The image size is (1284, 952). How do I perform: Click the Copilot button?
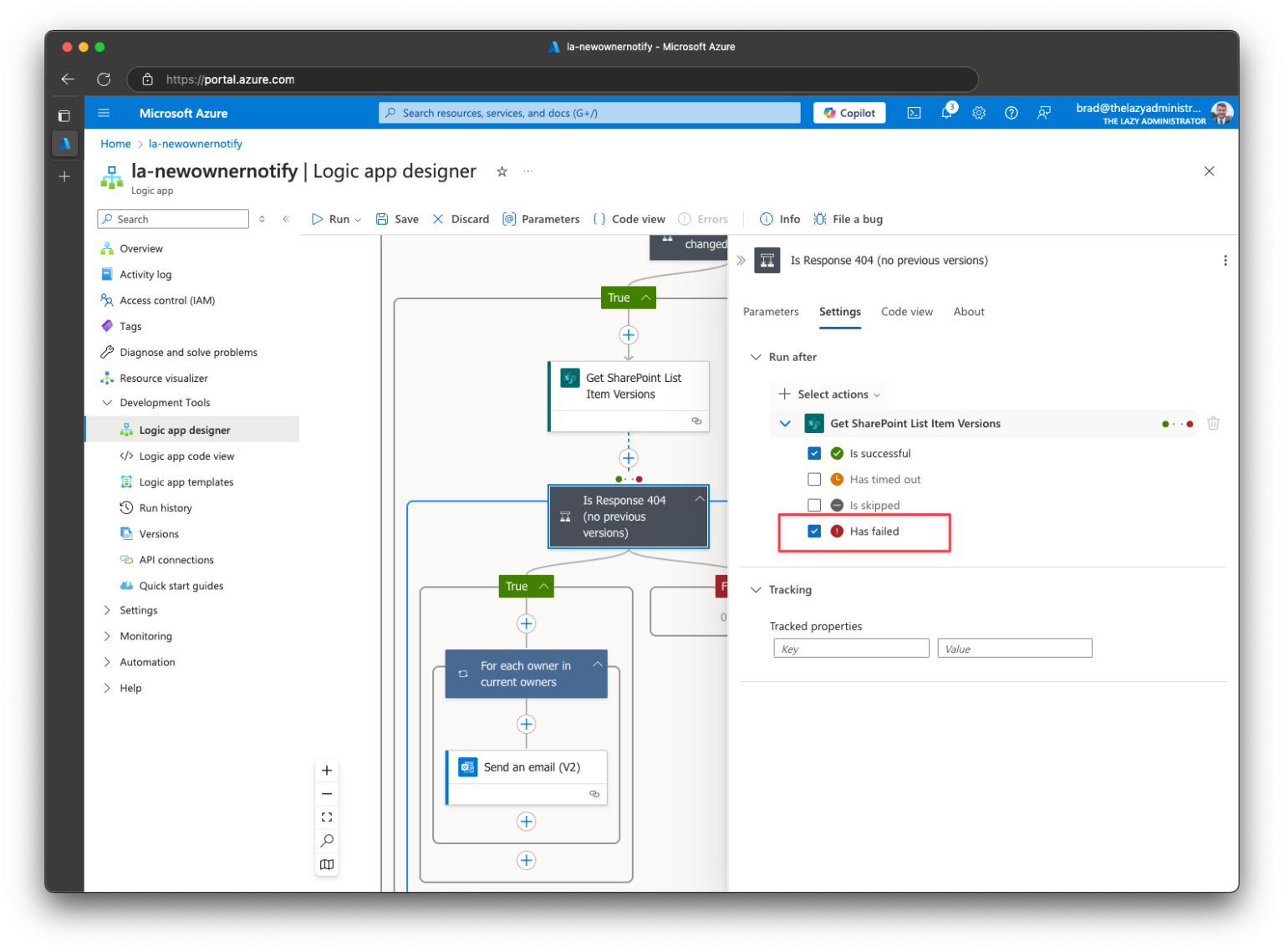849,113
